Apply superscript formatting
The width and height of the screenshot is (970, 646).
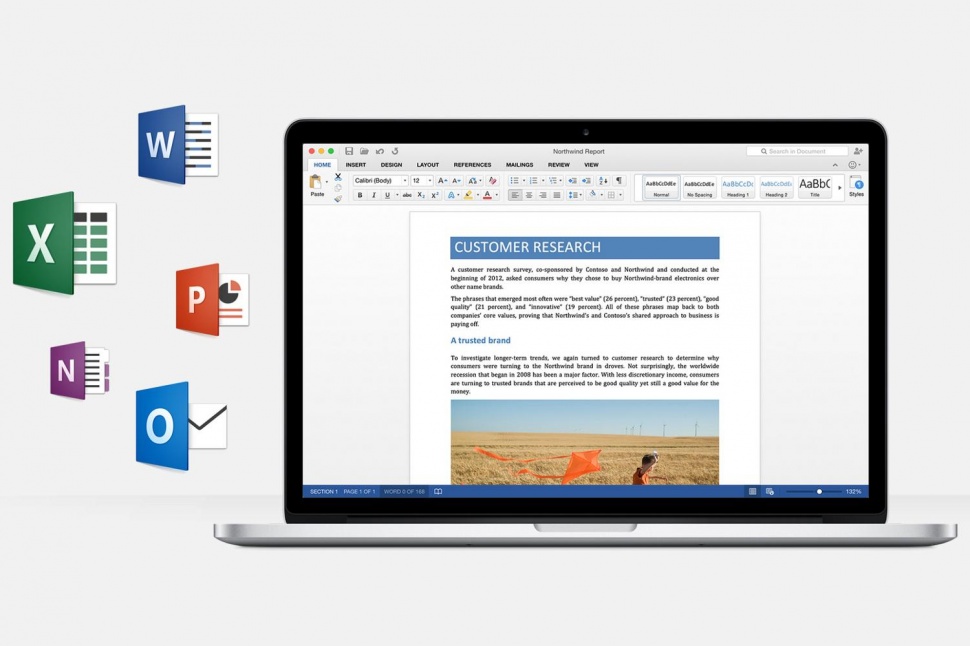(435, 195)
